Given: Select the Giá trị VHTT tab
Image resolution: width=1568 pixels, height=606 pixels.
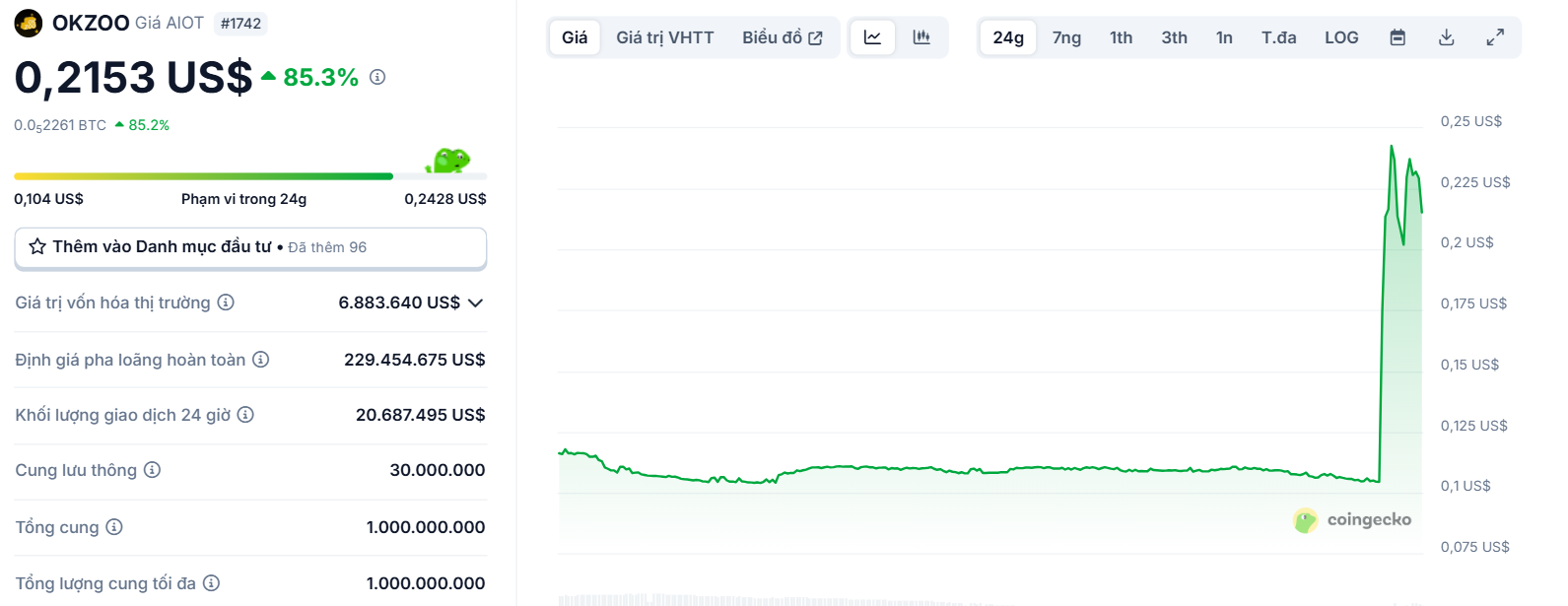Looking at the screenshot, I should (665, 37).
